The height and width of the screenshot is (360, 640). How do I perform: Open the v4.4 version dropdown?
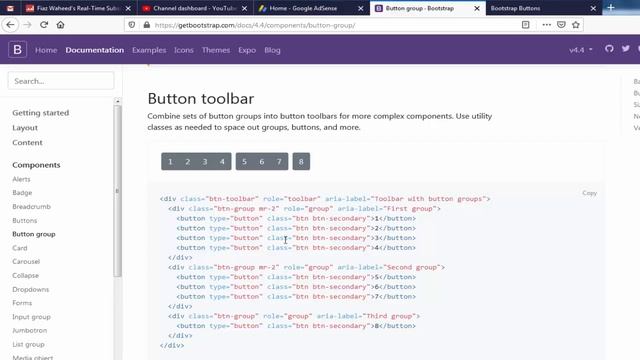[580, 50]
